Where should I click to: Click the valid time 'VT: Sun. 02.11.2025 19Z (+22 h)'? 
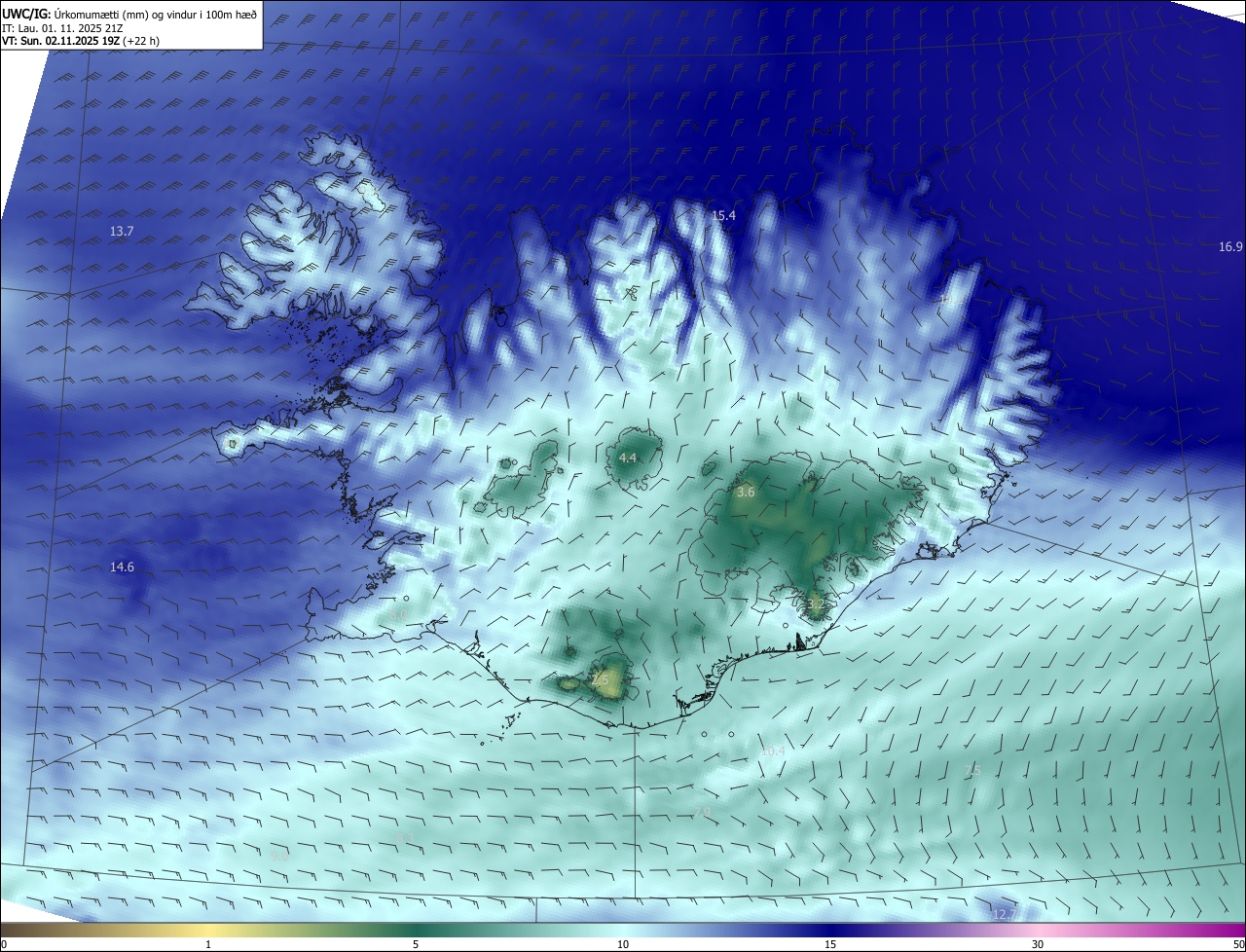pyautogui.click(x=81, y=41)
